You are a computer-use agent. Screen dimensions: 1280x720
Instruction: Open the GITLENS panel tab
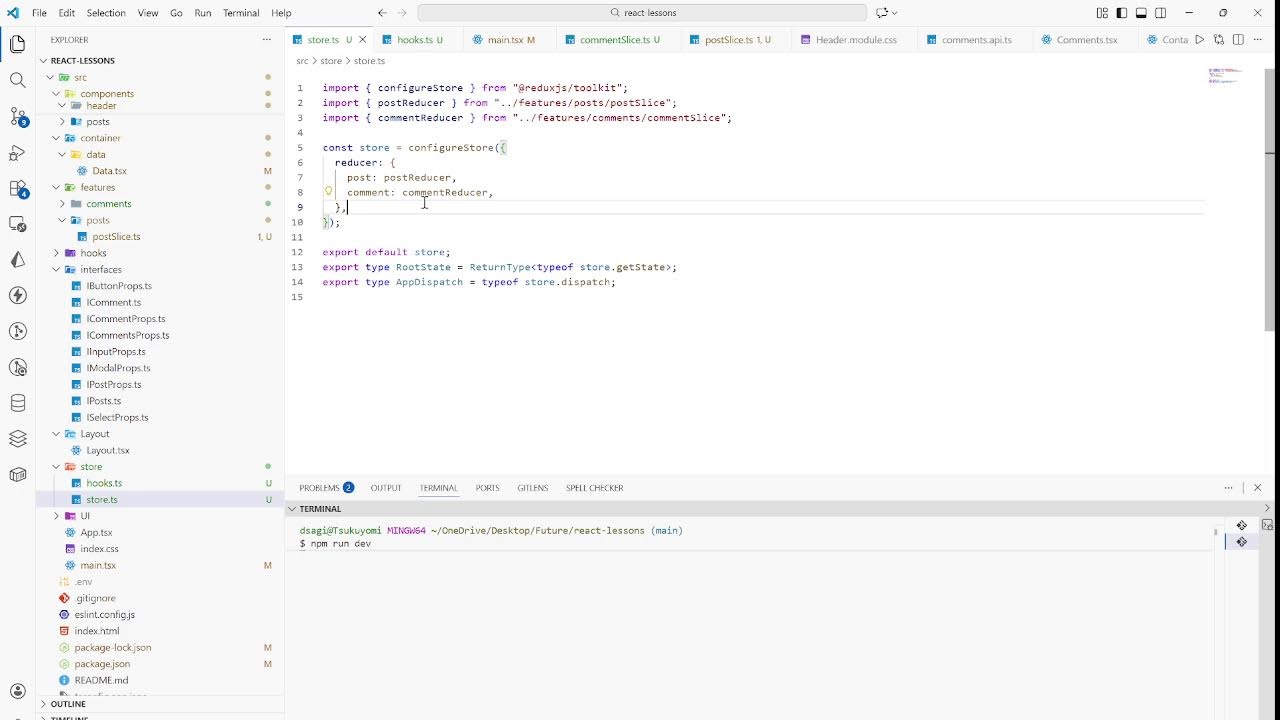click(x=532, y=488)
